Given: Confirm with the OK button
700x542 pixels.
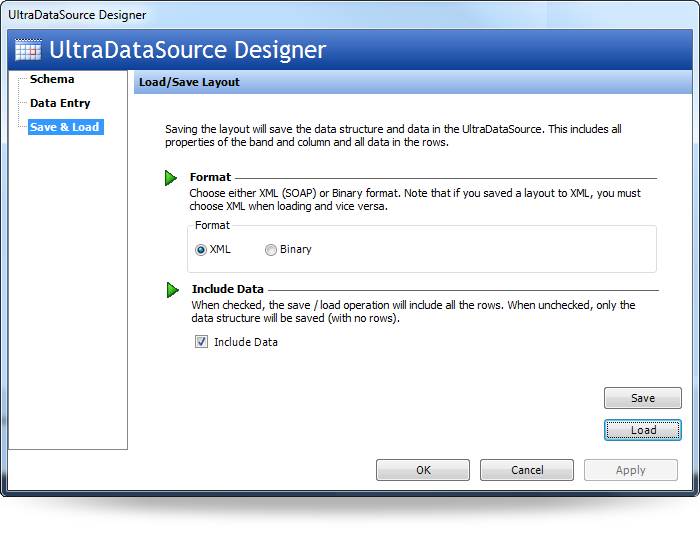Looking at the screenshot, I should [x=423, y=470].
